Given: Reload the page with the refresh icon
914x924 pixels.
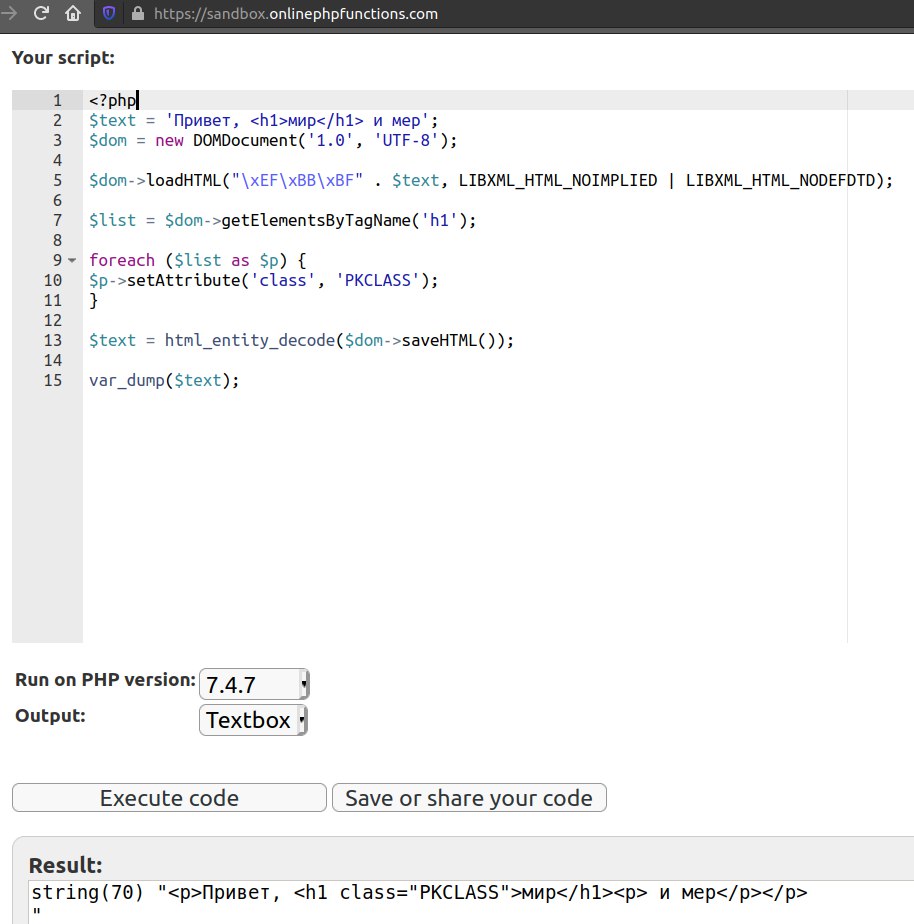Looking at the screenshot, I should (41, 13).
